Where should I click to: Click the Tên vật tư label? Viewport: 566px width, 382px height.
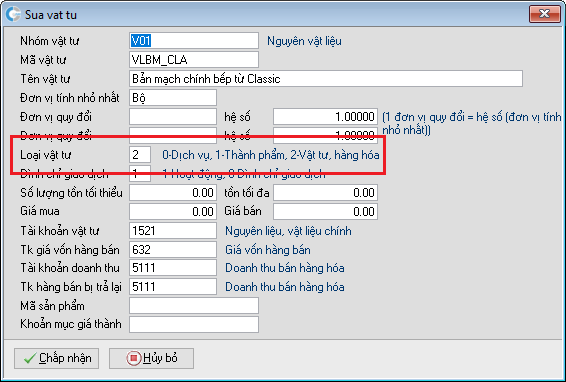tap(45, 79)
